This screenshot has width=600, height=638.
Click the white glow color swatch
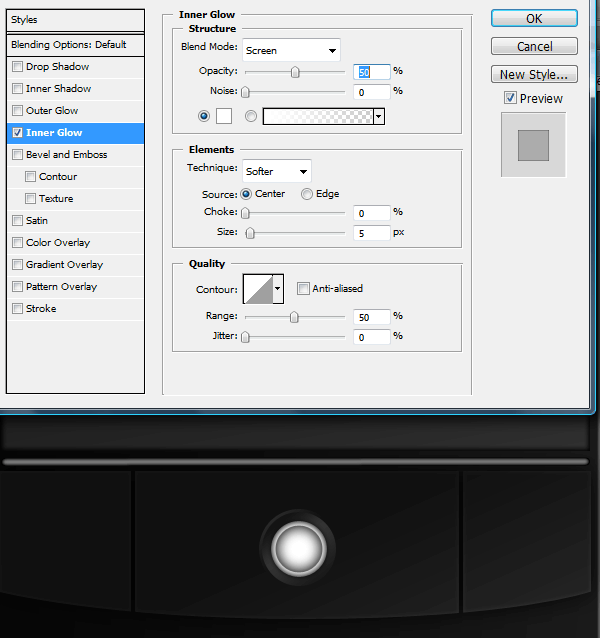224,116
